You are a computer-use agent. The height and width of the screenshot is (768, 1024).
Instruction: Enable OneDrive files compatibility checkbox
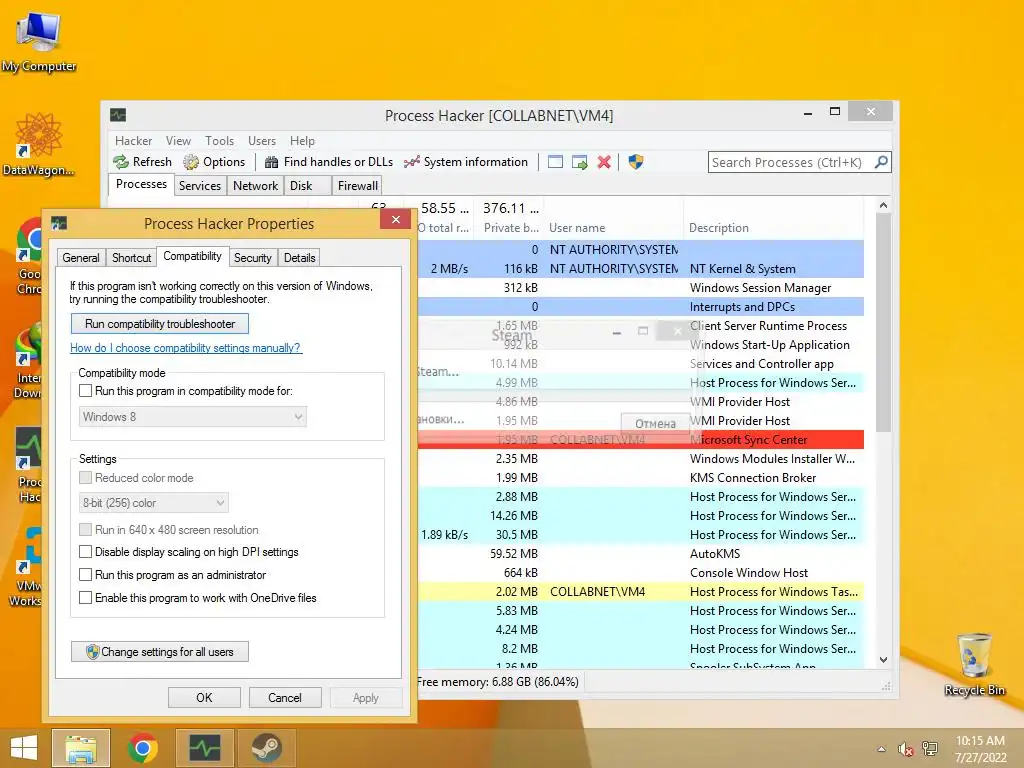pos(85,598)
